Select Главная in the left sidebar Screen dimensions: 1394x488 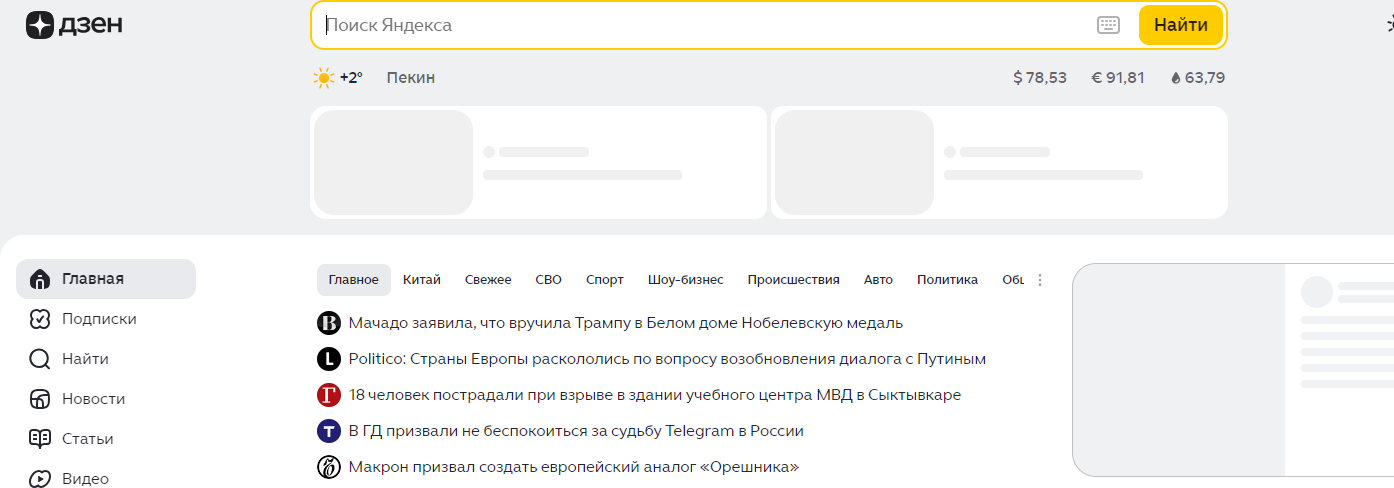click(x=93, y=279)
